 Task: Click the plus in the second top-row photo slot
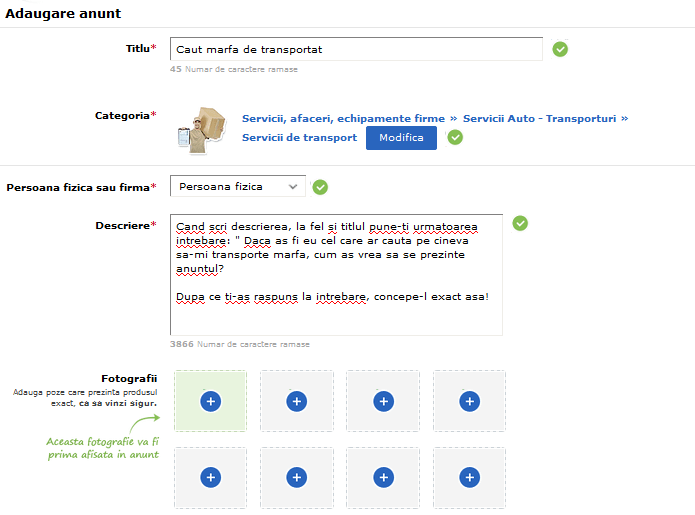(297, 401)
